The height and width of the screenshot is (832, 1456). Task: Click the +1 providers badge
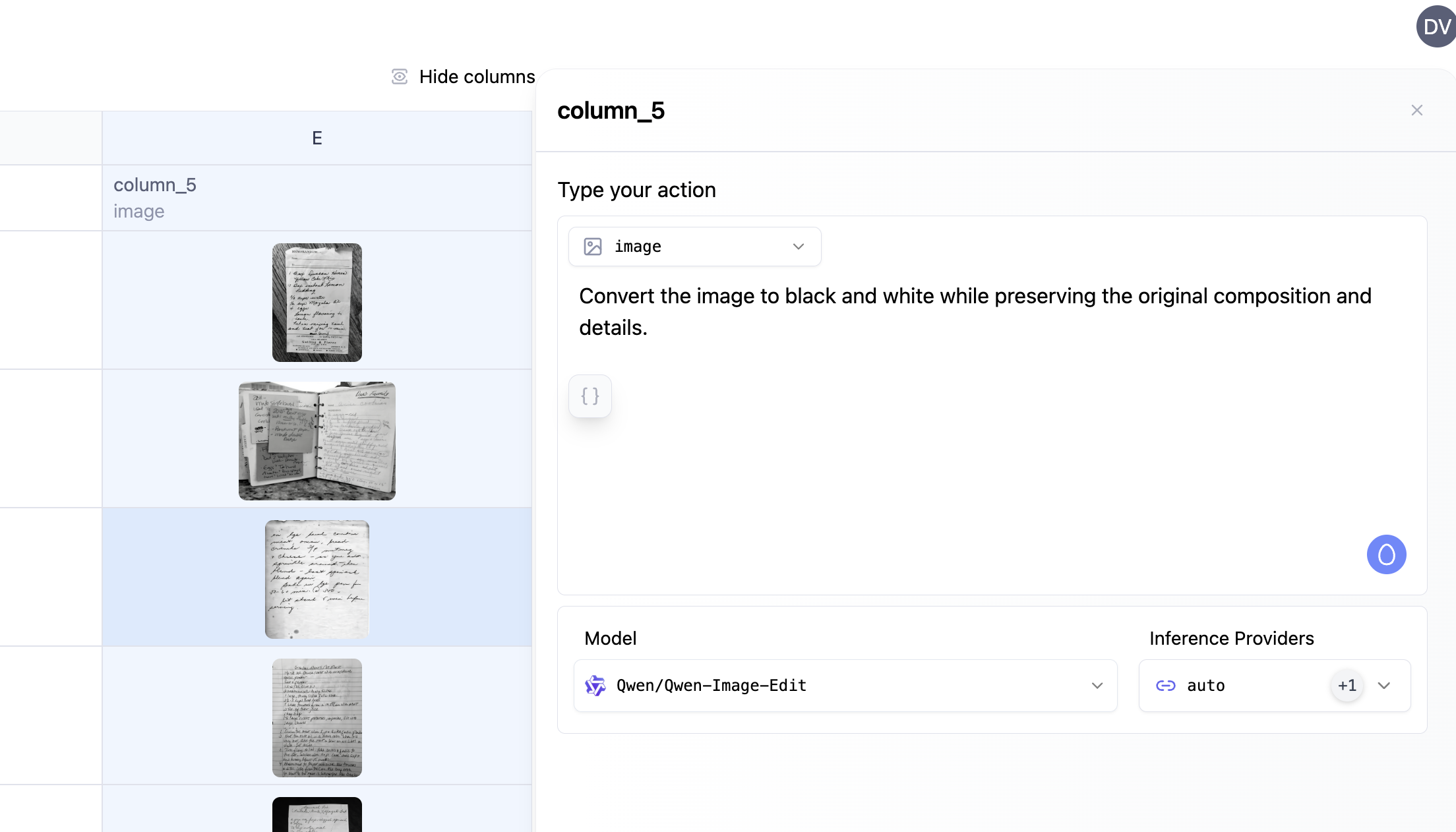tap(1347, 686)
